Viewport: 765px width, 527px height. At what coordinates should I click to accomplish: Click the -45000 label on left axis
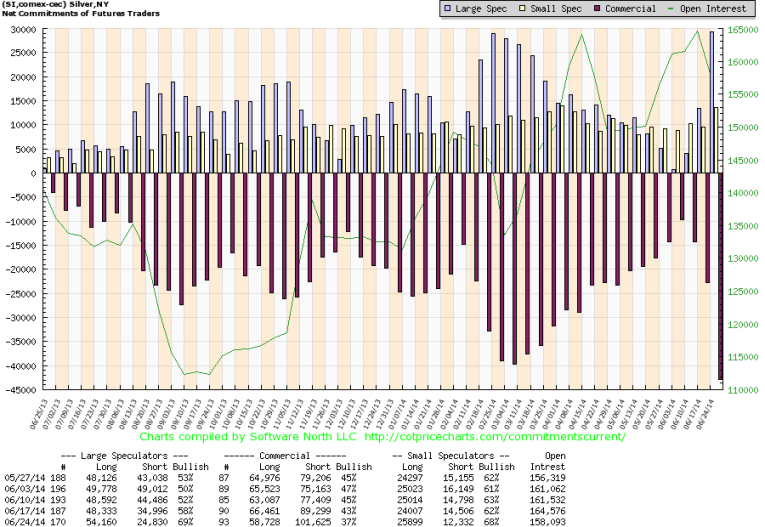point(17,391)
